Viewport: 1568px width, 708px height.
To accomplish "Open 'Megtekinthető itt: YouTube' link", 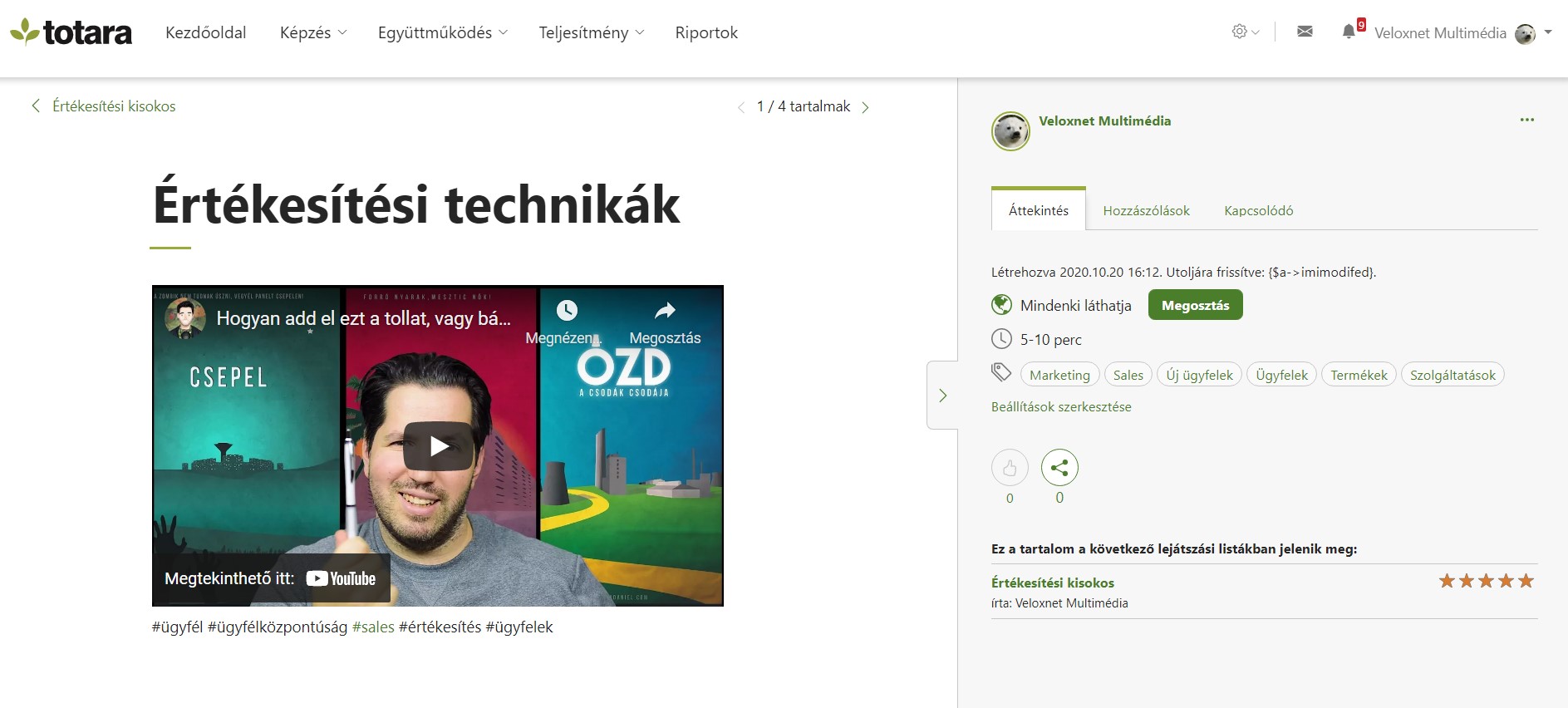I will point(271,578).
